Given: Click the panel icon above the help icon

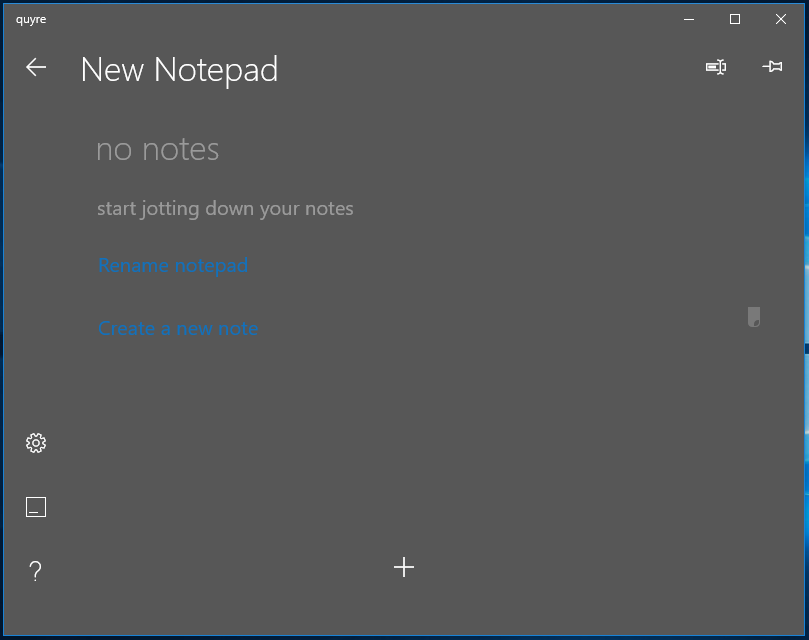Looking at the screenshot, I should [x=36, y=507].
